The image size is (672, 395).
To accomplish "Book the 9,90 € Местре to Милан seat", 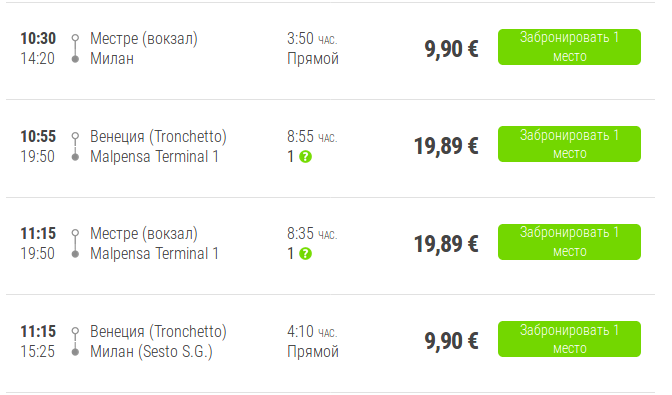I will (x=569, y=47).
